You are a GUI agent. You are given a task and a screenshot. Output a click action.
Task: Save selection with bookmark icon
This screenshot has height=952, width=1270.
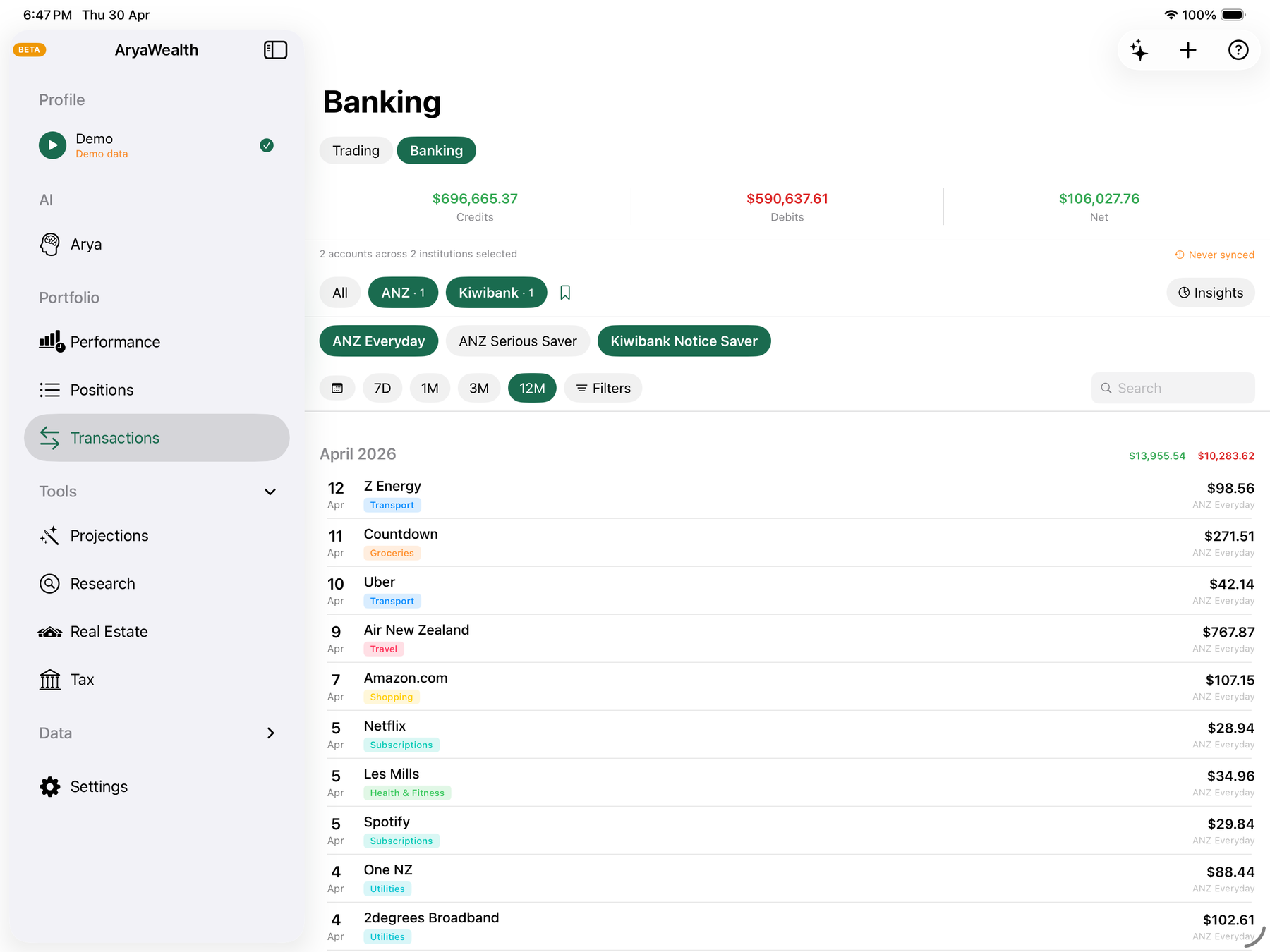pos(565,293)
